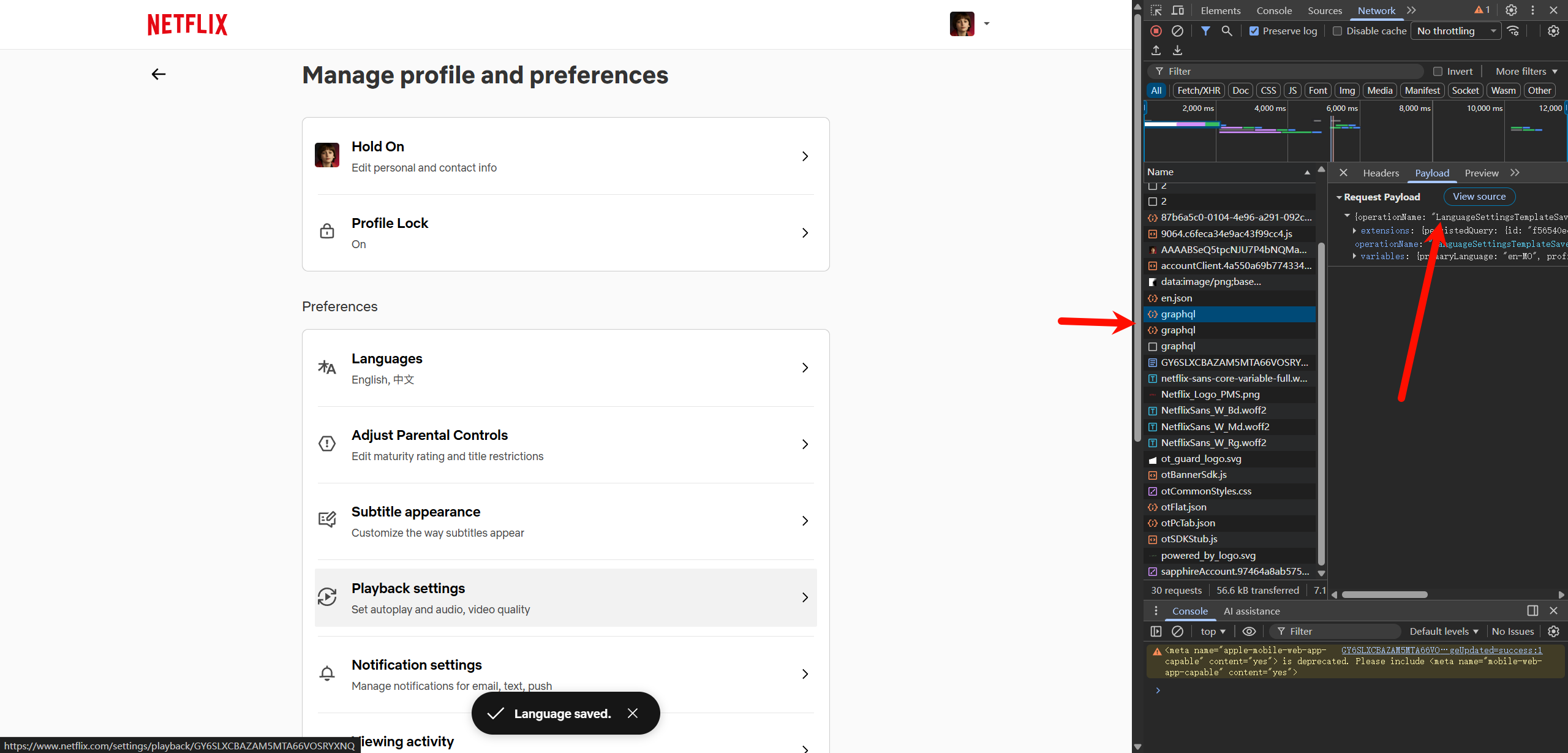Go back using the left arrow

(159, 74)
